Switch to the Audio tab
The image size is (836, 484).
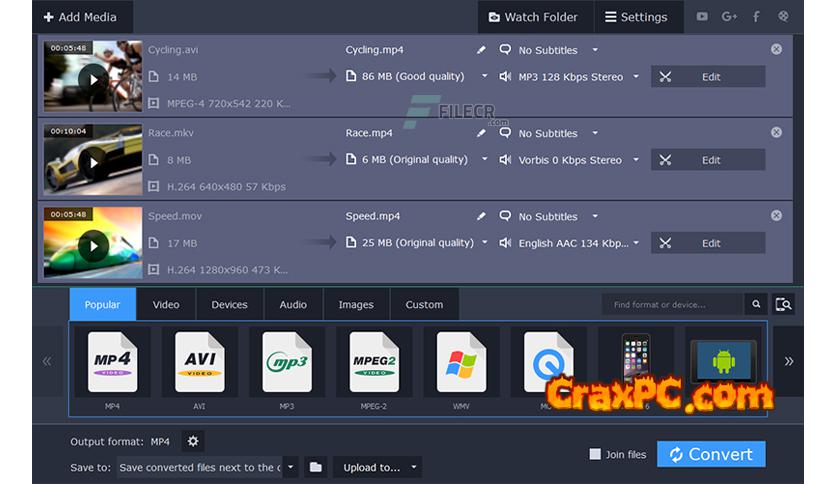tap(293, 305)
